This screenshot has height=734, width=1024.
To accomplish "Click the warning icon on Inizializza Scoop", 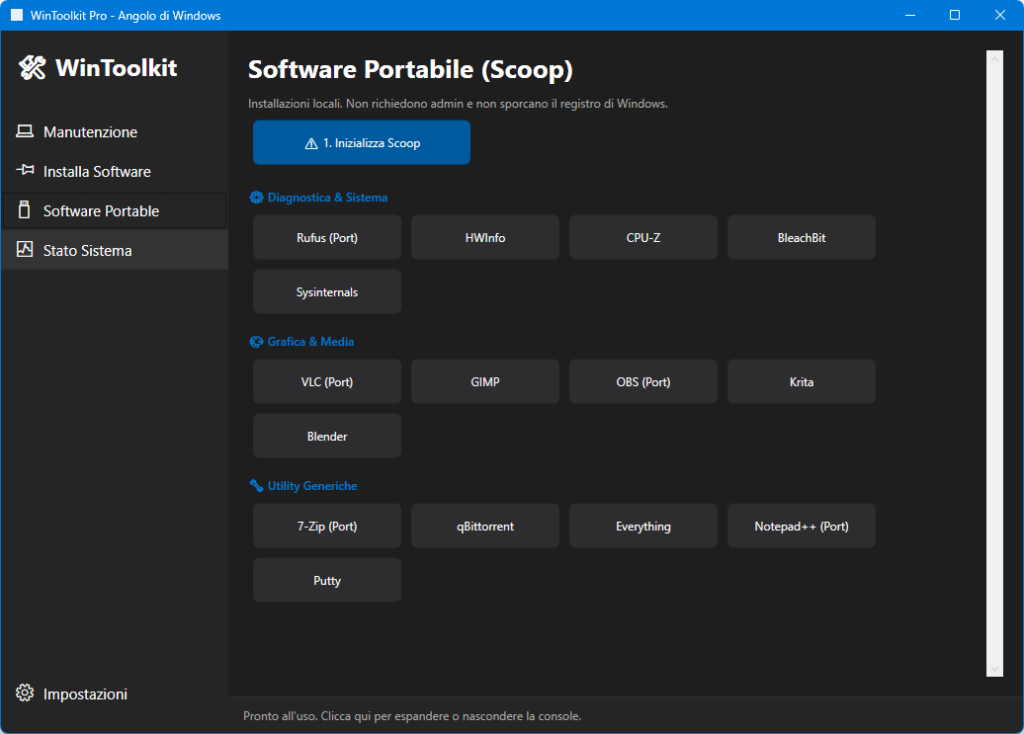I will pos(311,143).
